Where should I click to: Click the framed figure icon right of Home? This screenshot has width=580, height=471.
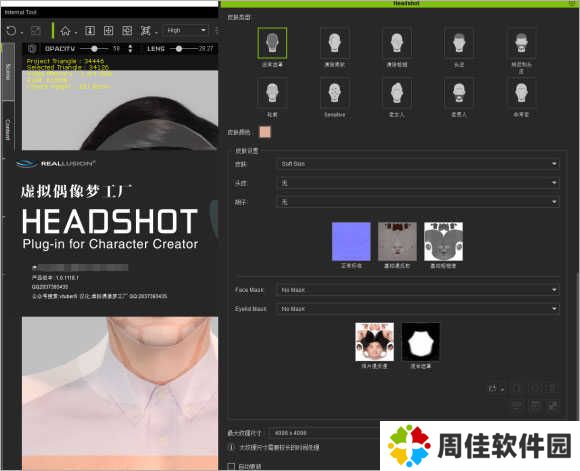pyautogui.click(x=90, y=31)
